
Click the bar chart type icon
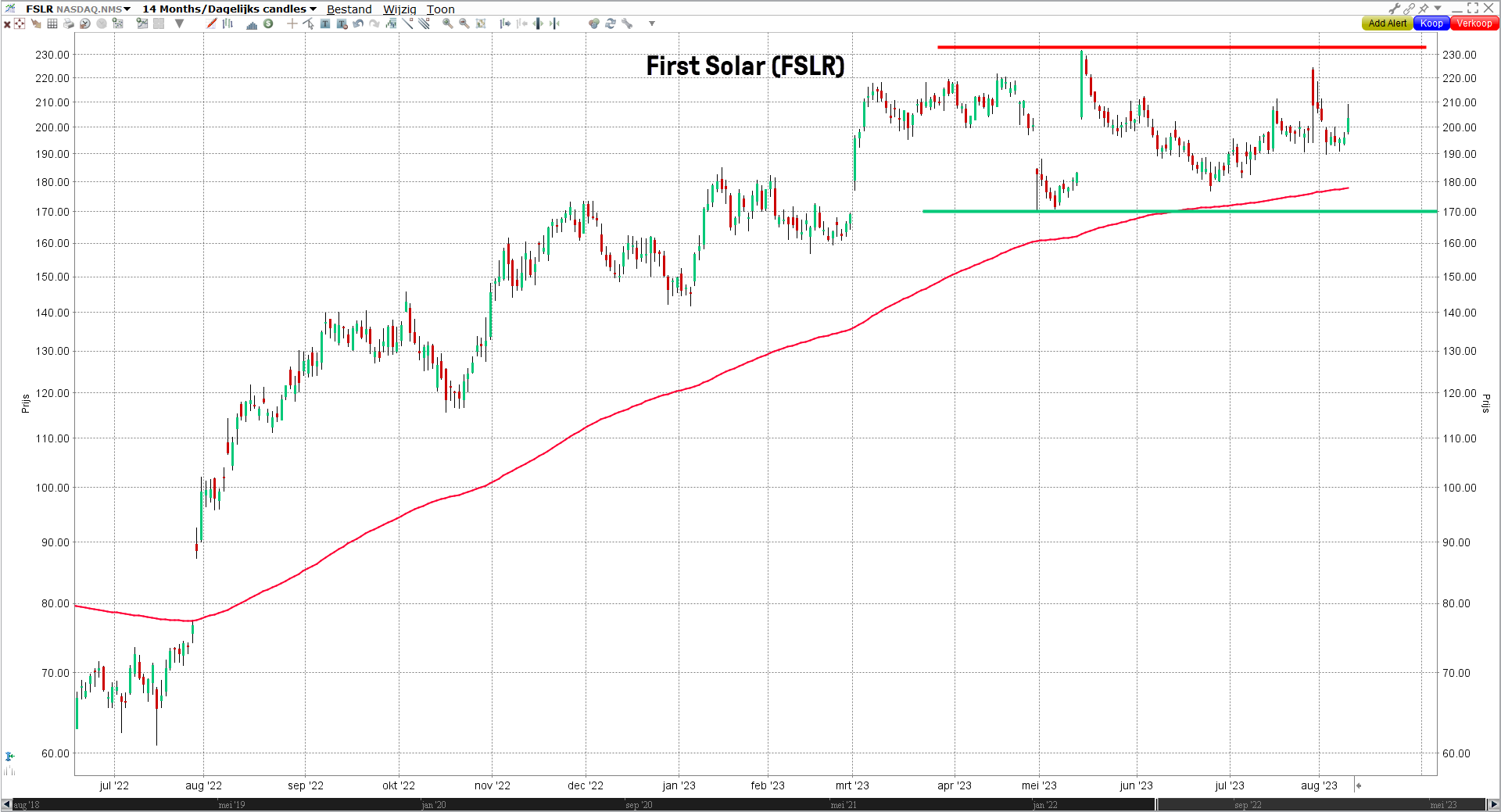click(227, 23)
